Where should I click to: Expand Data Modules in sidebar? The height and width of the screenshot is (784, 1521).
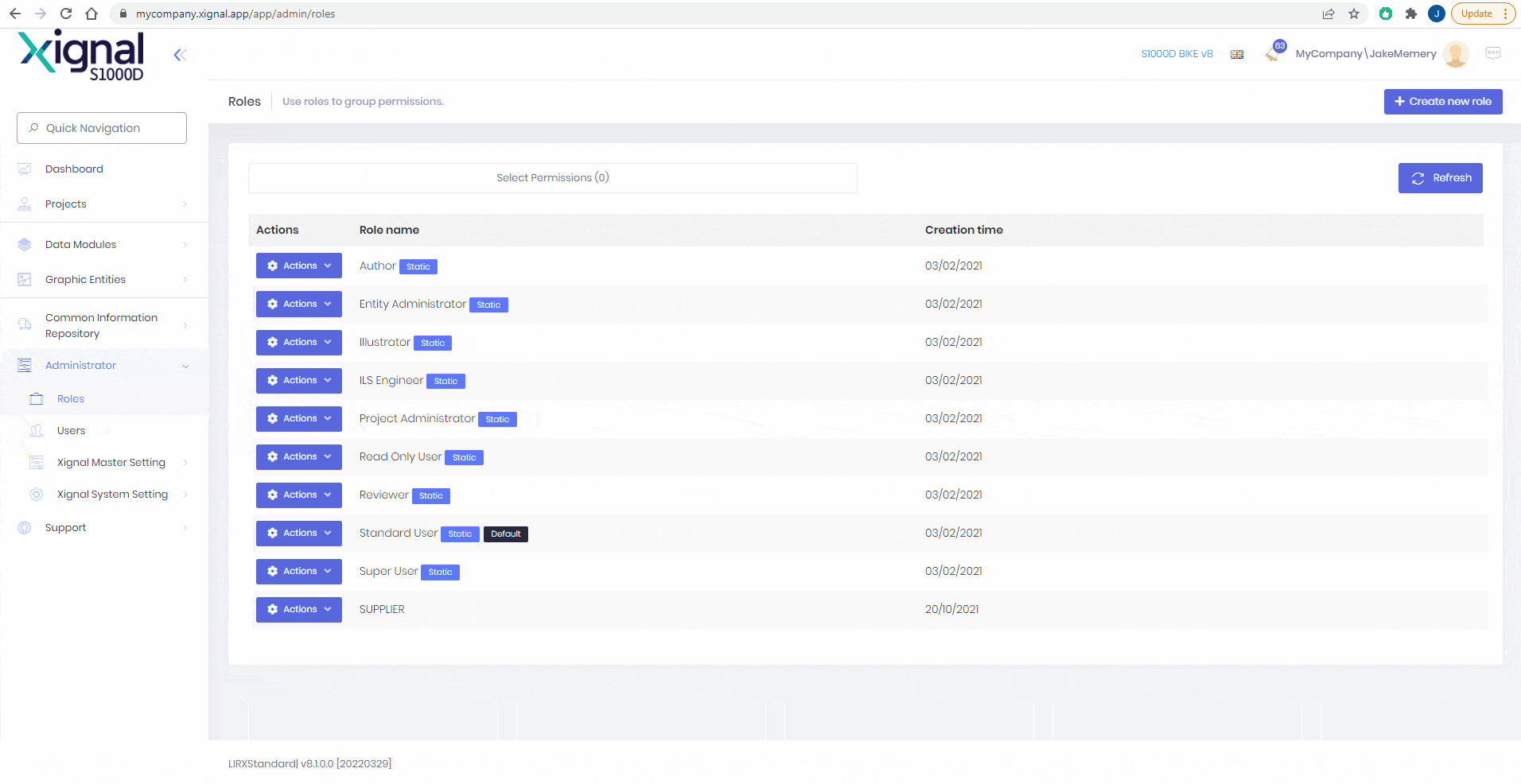[103, 245]
